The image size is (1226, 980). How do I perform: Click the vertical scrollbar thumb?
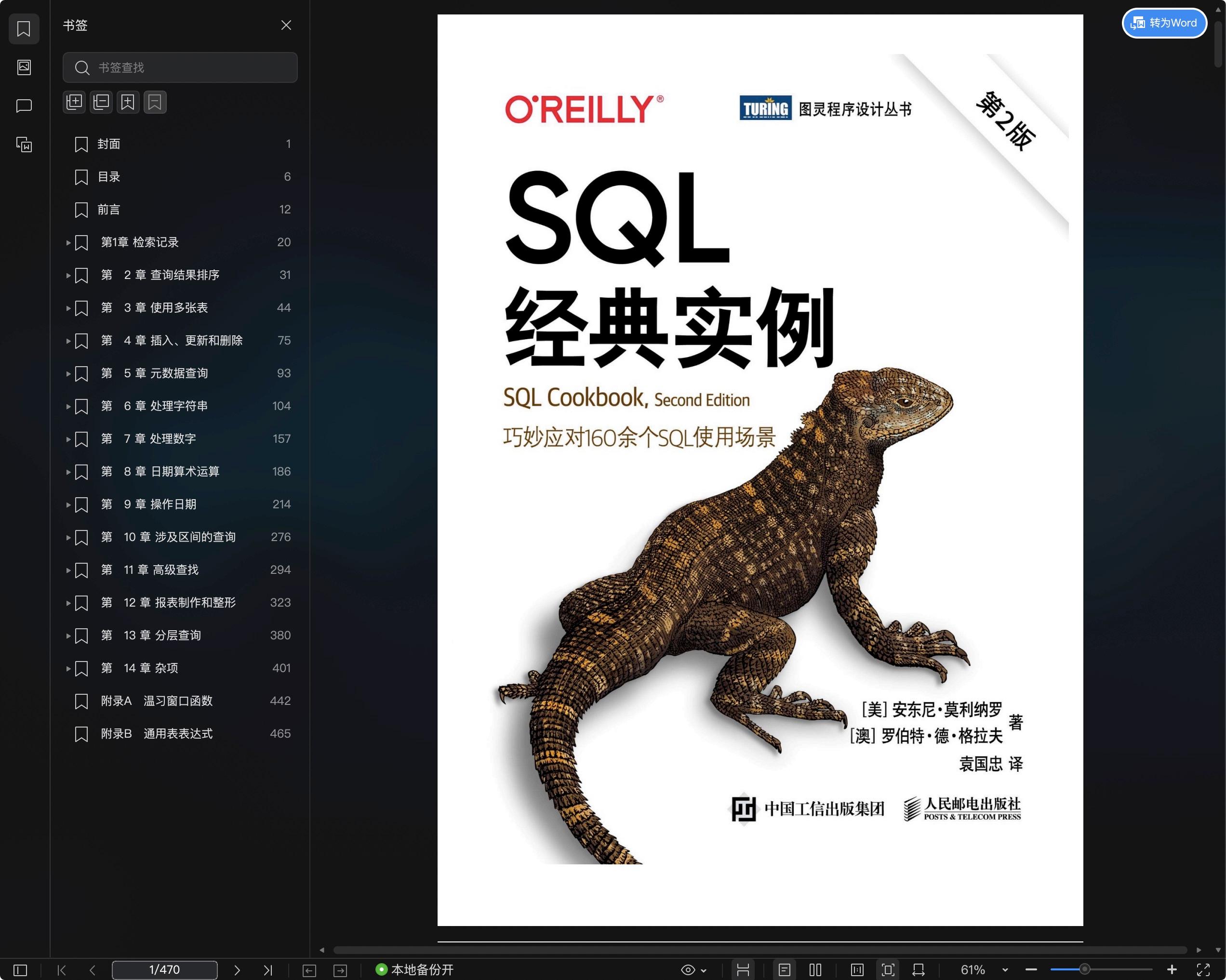[1218, 44]
